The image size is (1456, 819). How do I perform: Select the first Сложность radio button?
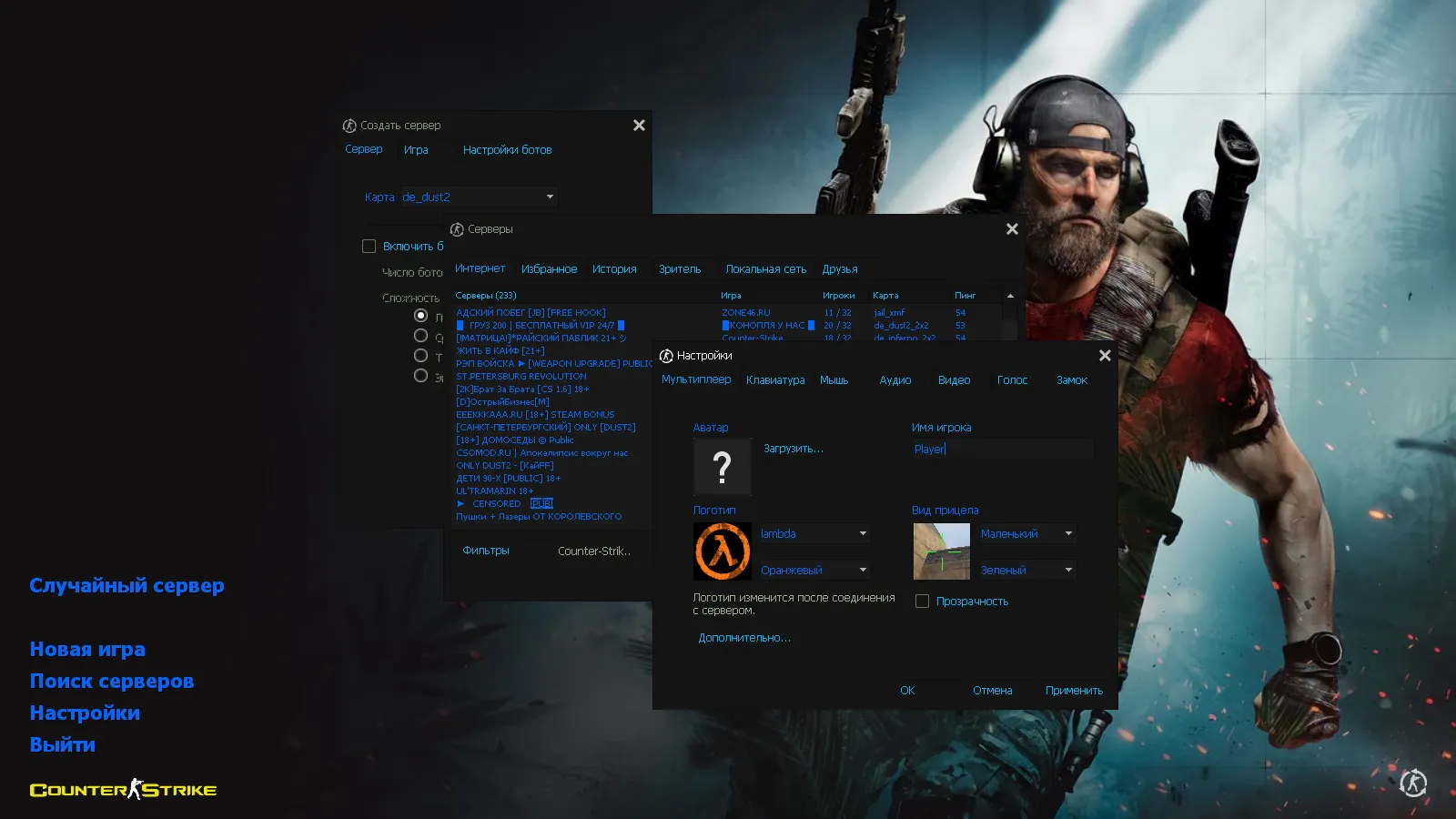click(x=420, y=316)
